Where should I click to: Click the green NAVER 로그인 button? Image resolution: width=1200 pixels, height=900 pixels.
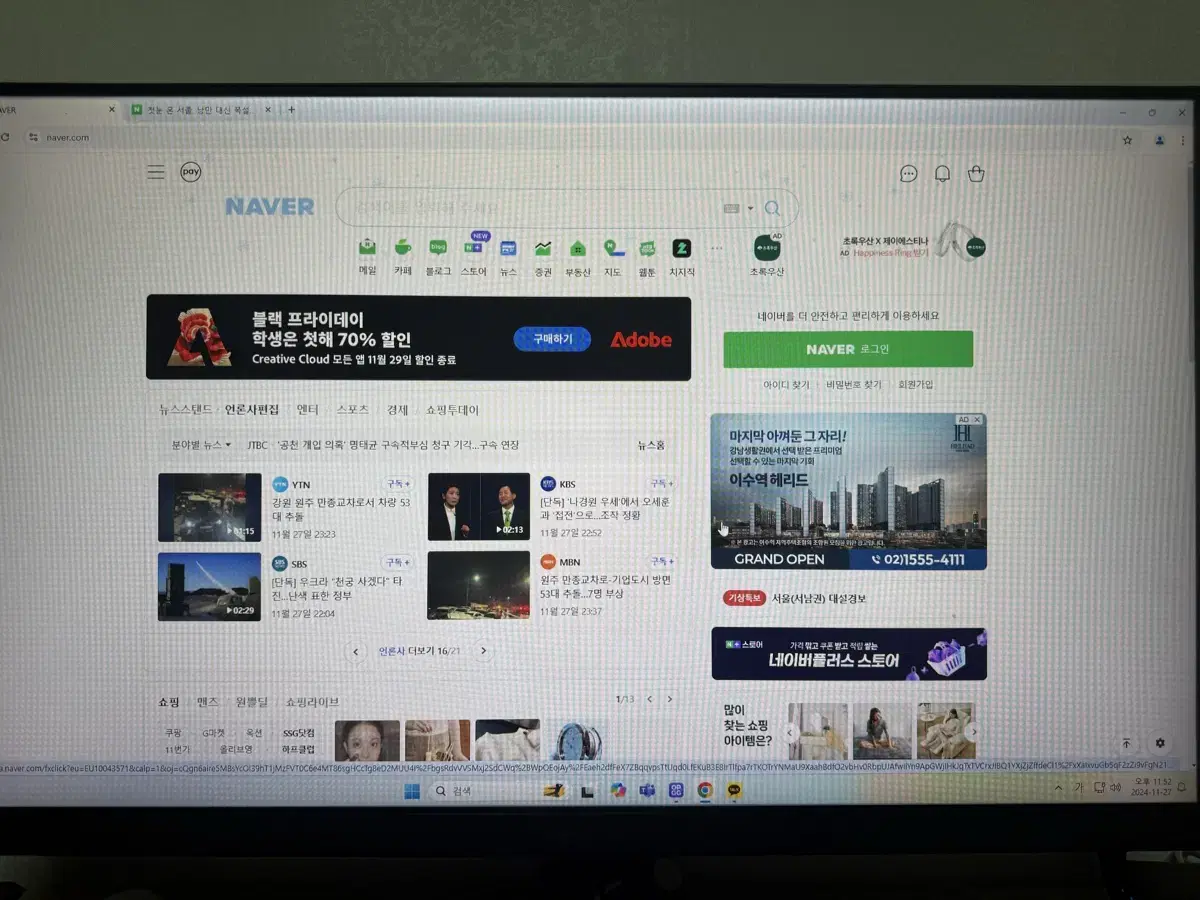click(848, 349)
